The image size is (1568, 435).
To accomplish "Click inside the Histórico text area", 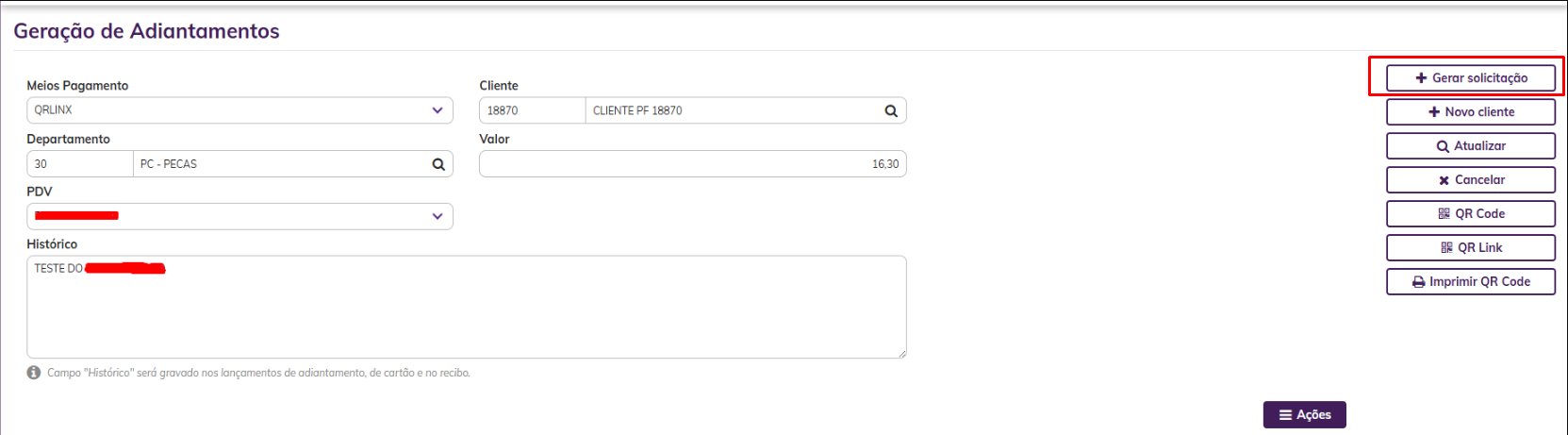I will point(466,311).
